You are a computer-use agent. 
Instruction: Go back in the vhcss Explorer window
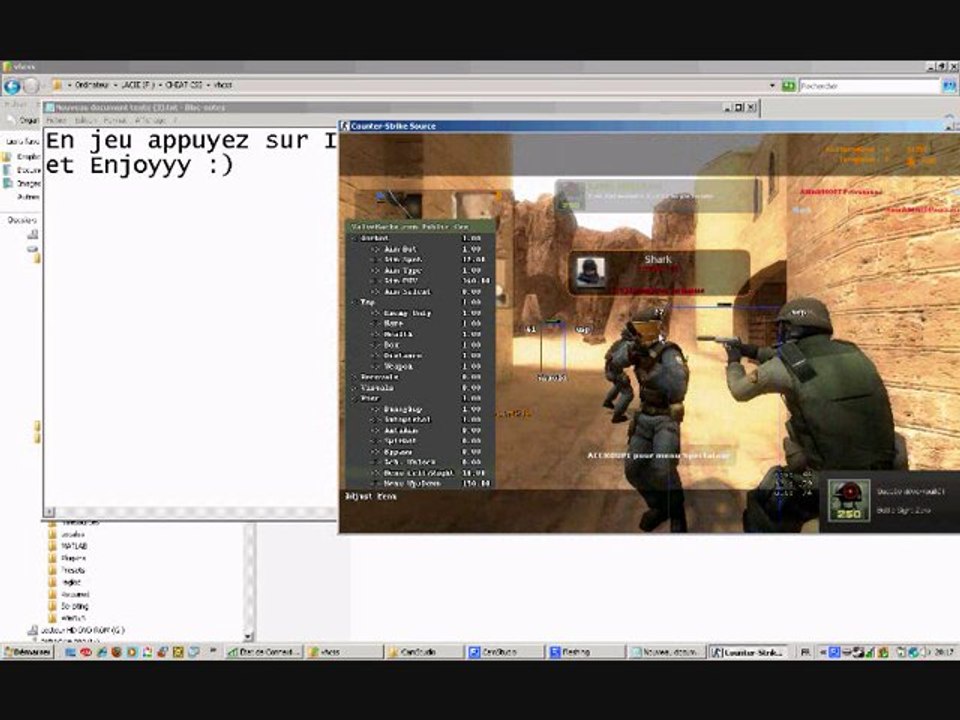(x=12, y=86)
